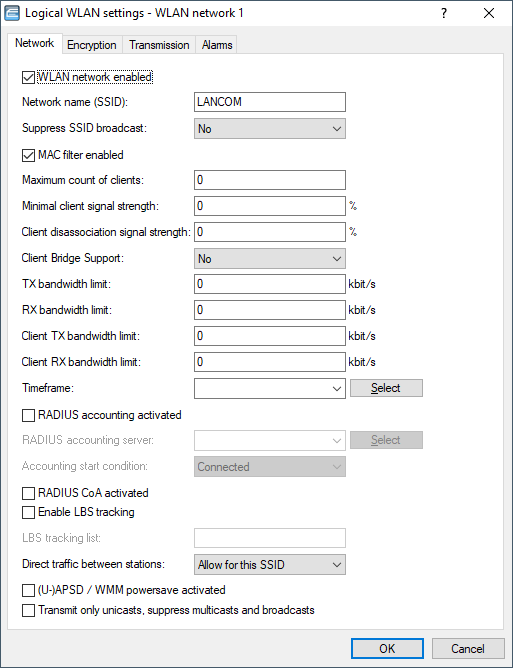Switch to the Network tab

pos(35,43)
